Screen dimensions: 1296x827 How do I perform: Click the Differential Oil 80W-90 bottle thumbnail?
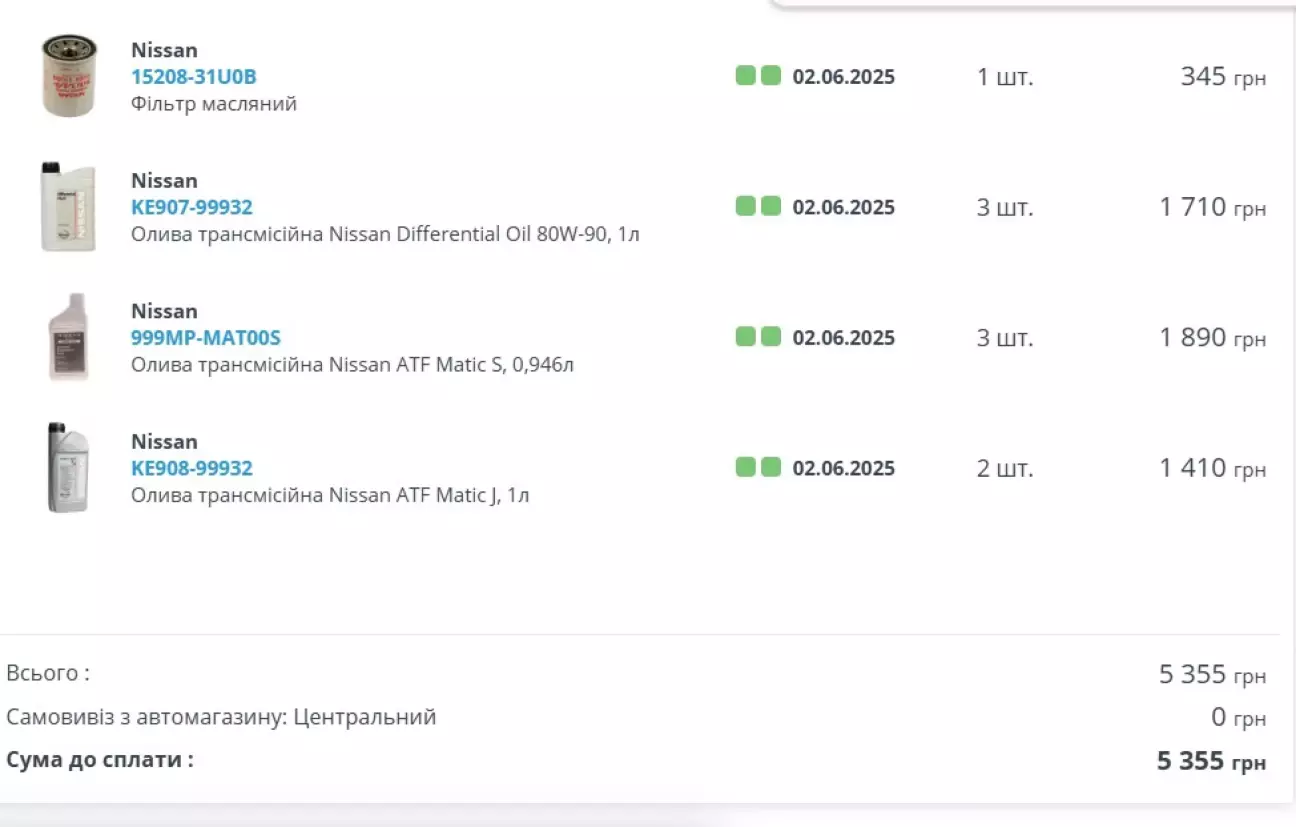pos(68,207)
